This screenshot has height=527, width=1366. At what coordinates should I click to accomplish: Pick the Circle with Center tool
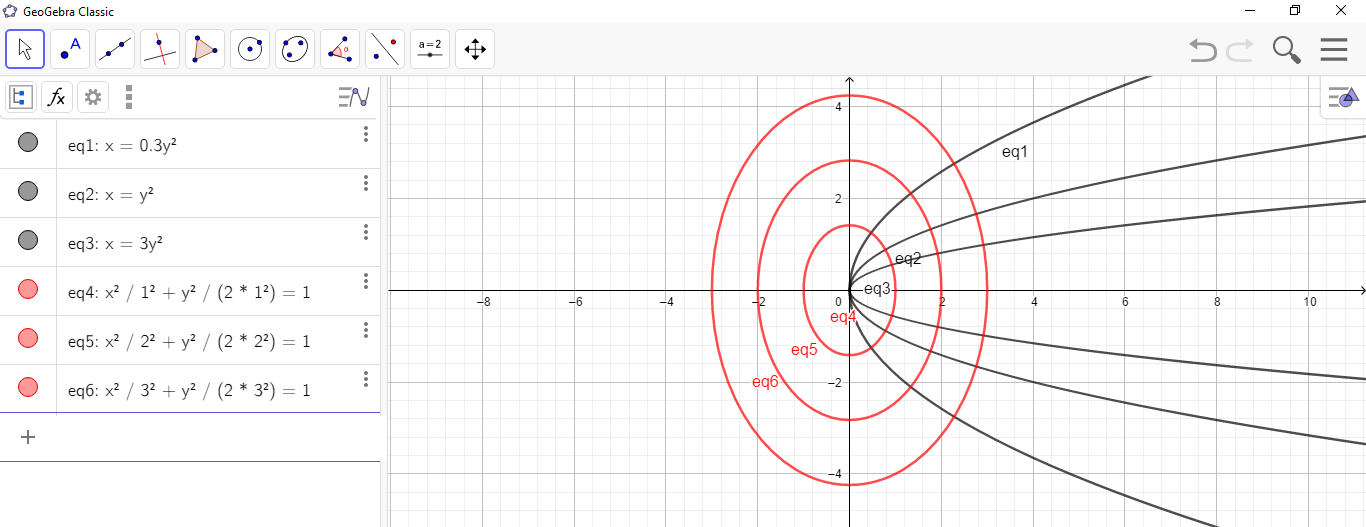coord(250,48)
